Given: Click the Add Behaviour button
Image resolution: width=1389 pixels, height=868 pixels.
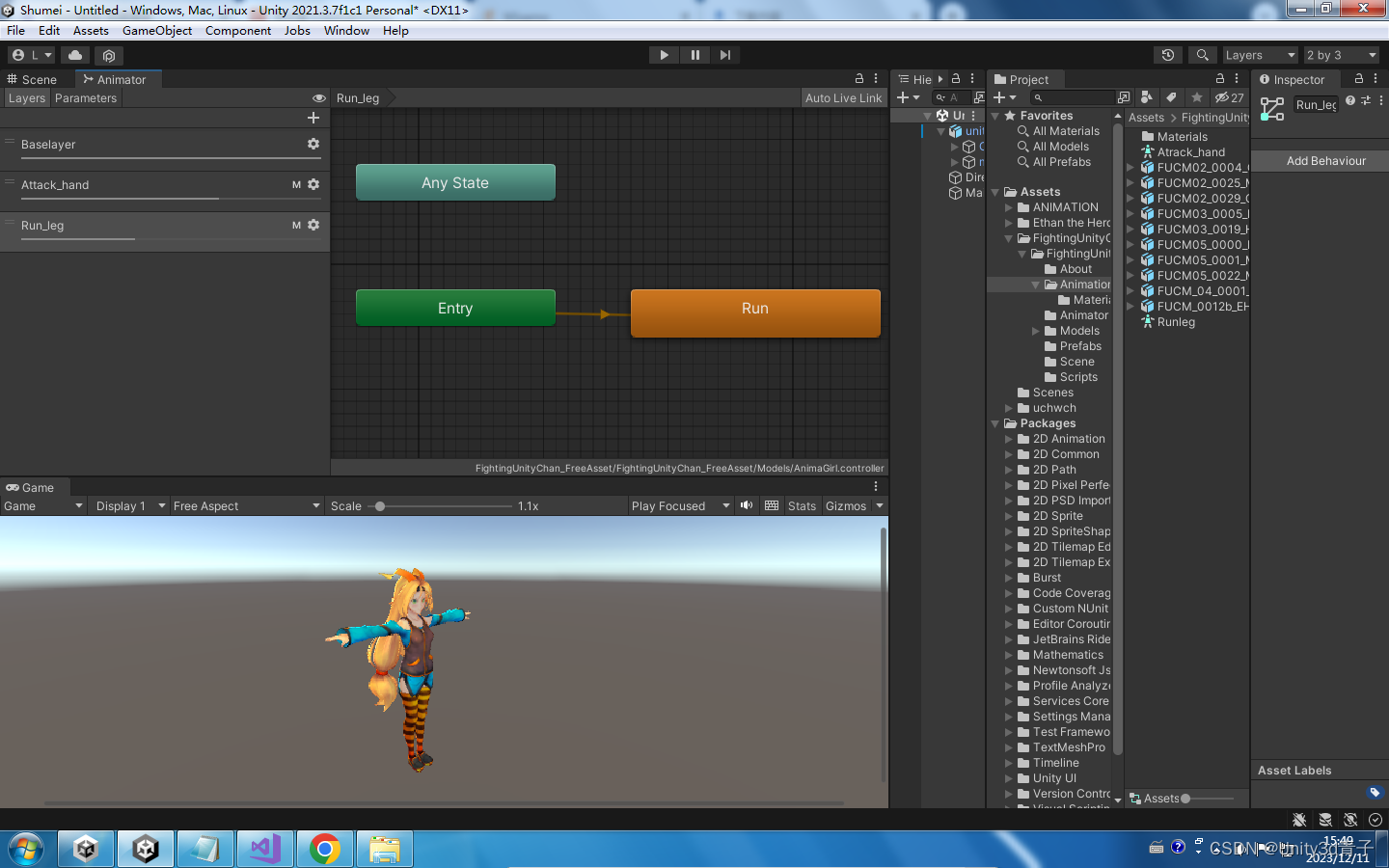Looking at the screenshot, I should [x=1325, y=161].
